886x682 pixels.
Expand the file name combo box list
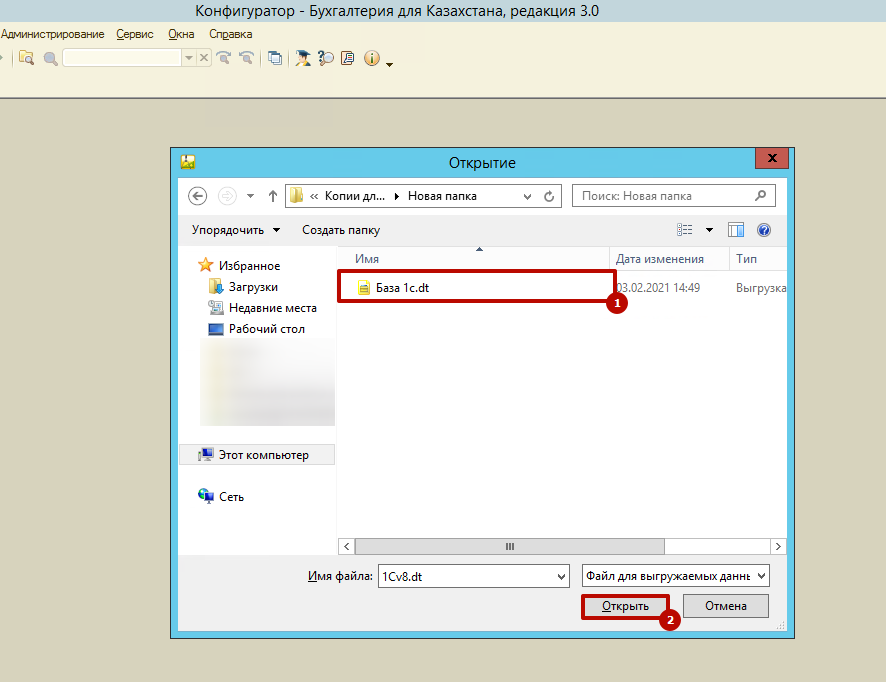point(560,576)
